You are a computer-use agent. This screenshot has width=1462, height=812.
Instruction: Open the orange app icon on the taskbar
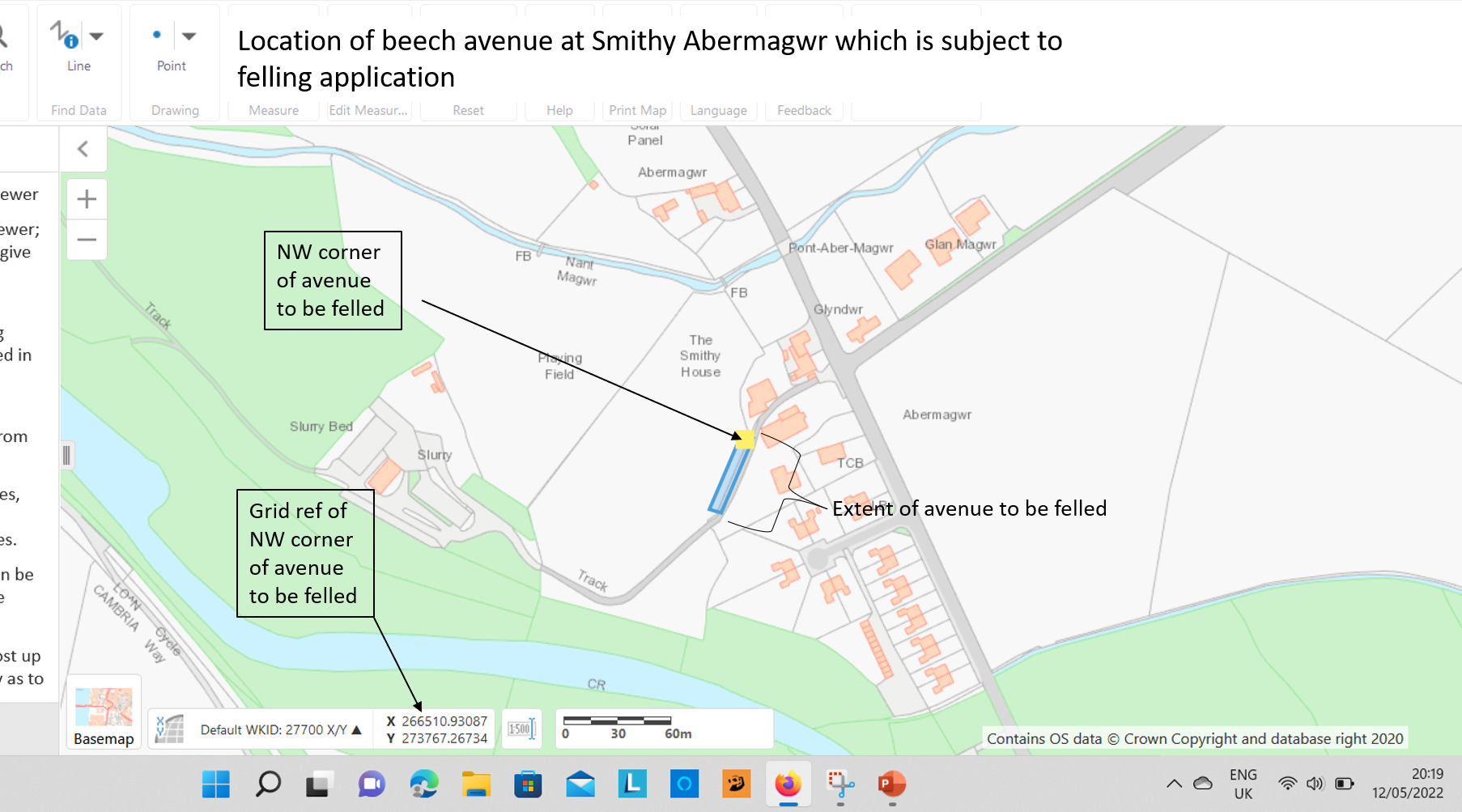736,784
